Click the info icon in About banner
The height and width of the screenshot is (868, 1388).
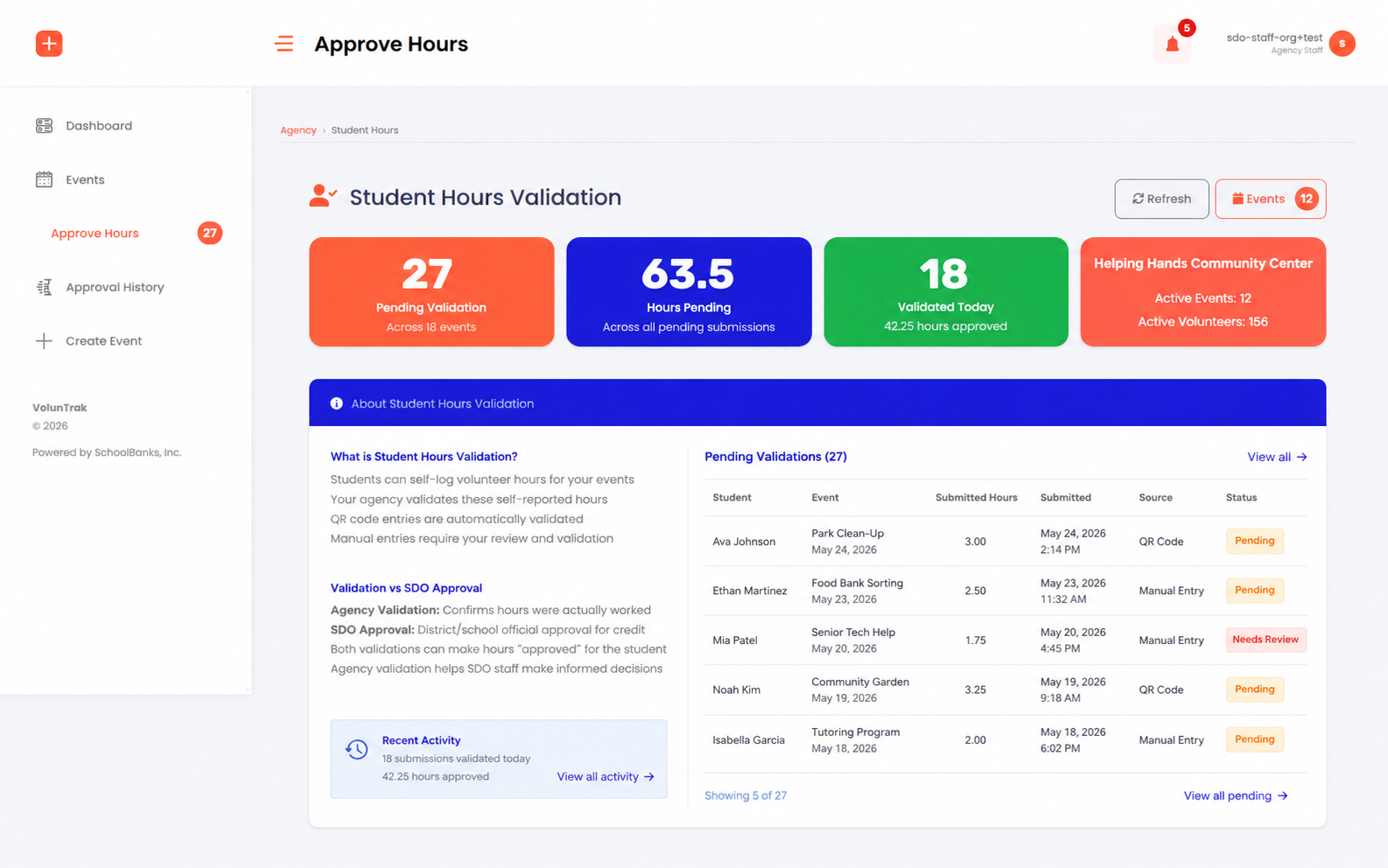[336, 403]
